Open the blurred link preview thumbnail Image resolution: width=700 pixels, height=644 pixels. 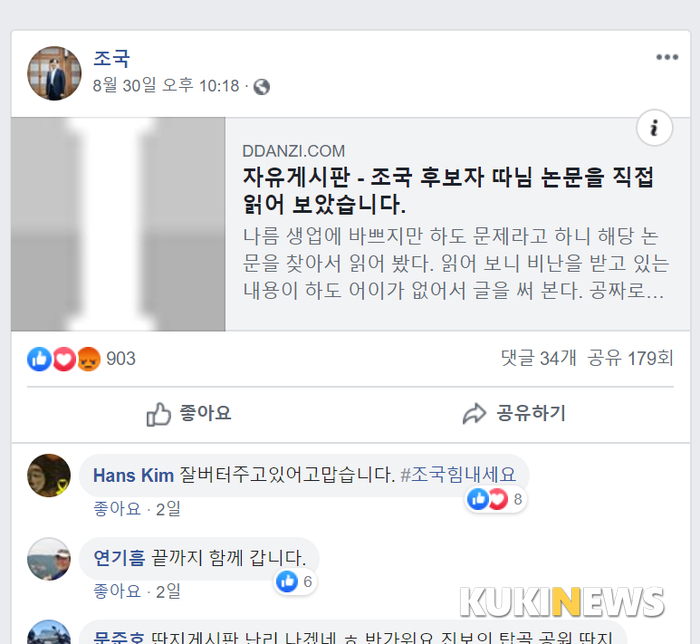[118, 224]
